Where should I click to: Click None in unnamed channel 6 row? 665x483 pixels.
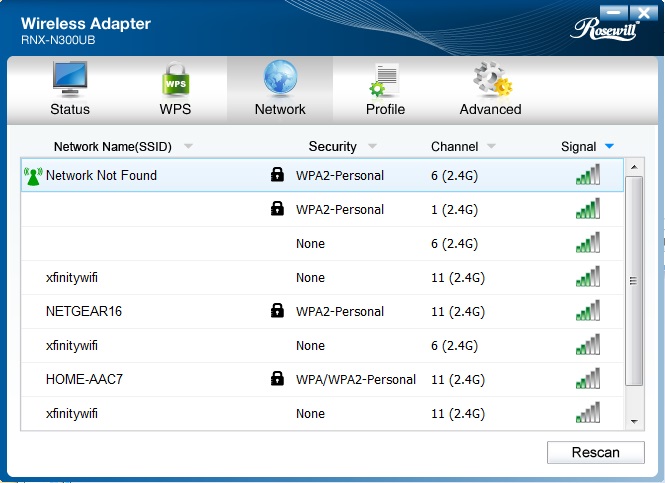(x=310, y=244)
